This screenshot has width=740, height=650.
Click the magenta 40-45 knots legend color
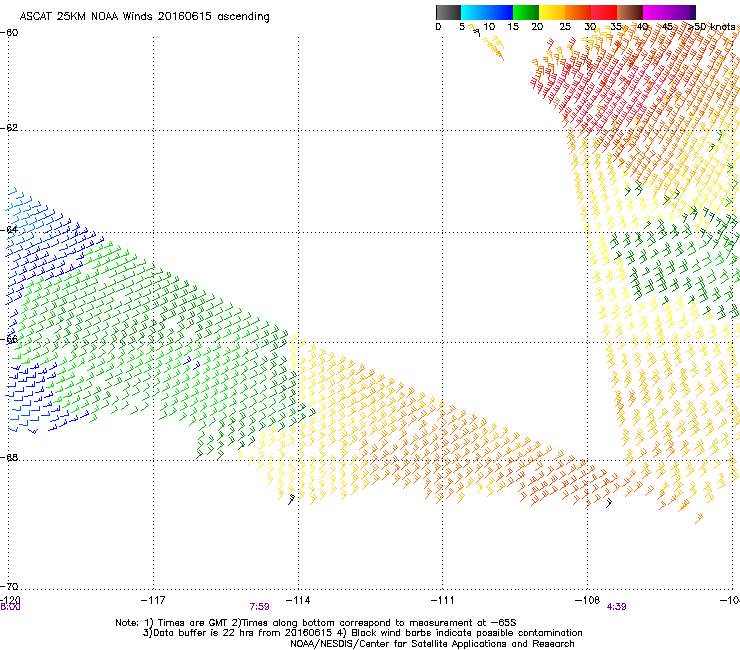[x=656, y=12]
